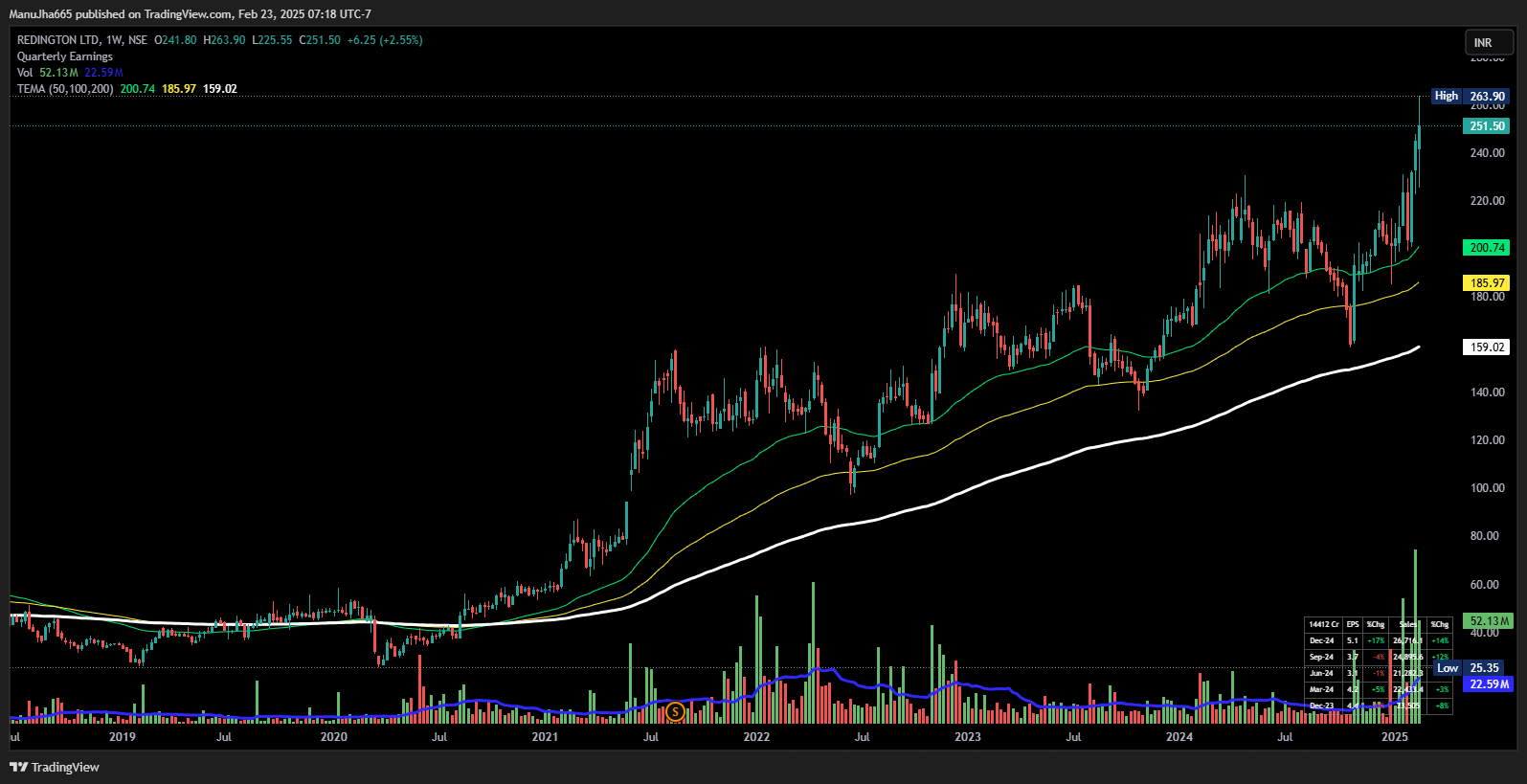Click the 52.13 M volume axis tag
Screen dimensions: 1527x784
[x=1489, y=621]
